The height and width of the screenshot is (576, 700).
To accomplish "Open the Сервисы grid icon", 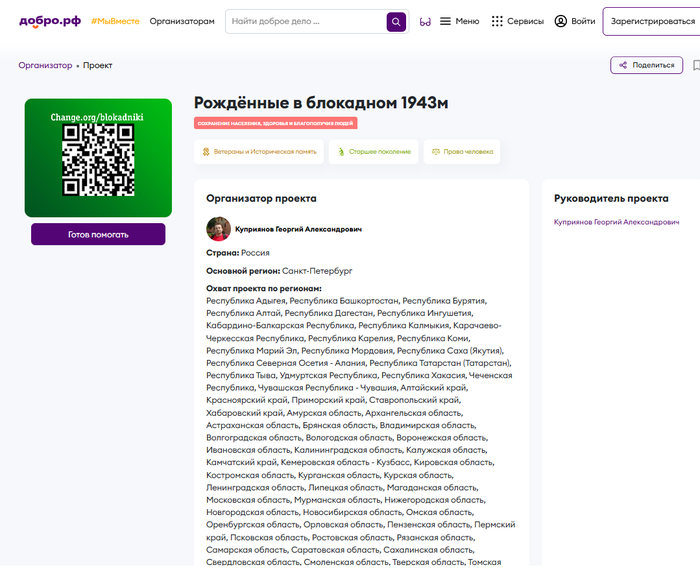I will [x=497, y=21].
